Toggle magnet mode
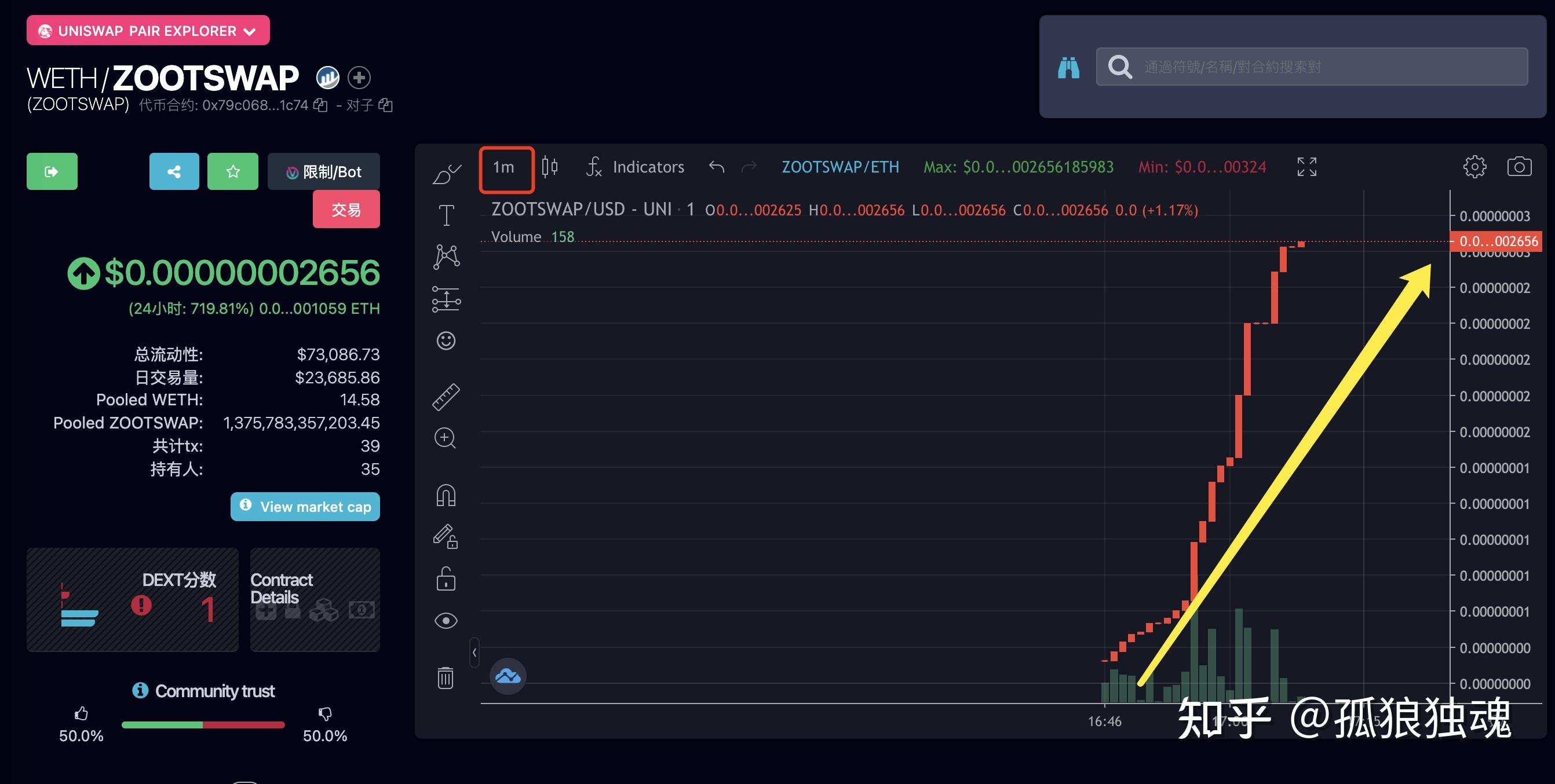Image resolution: width=1555 pixels, height=784 pixels. click(446, 495)
